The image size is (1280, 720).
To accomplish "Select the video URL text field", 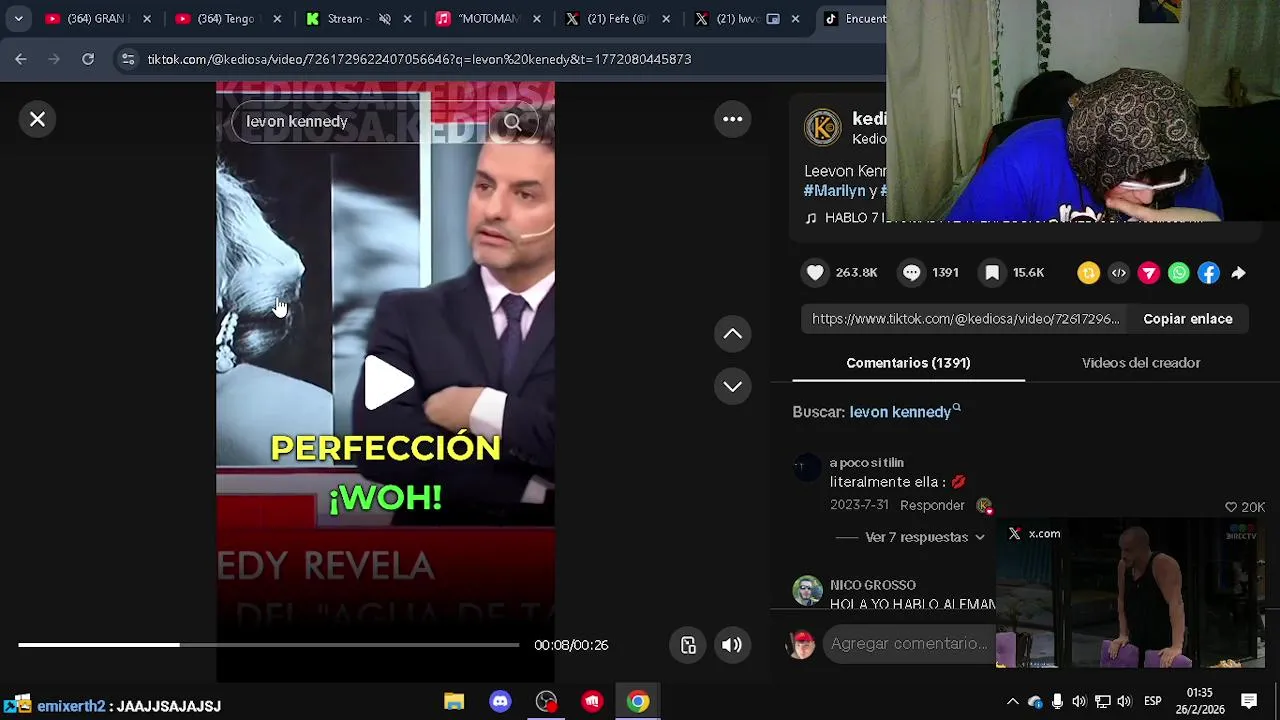I will (x=965, y=319).
